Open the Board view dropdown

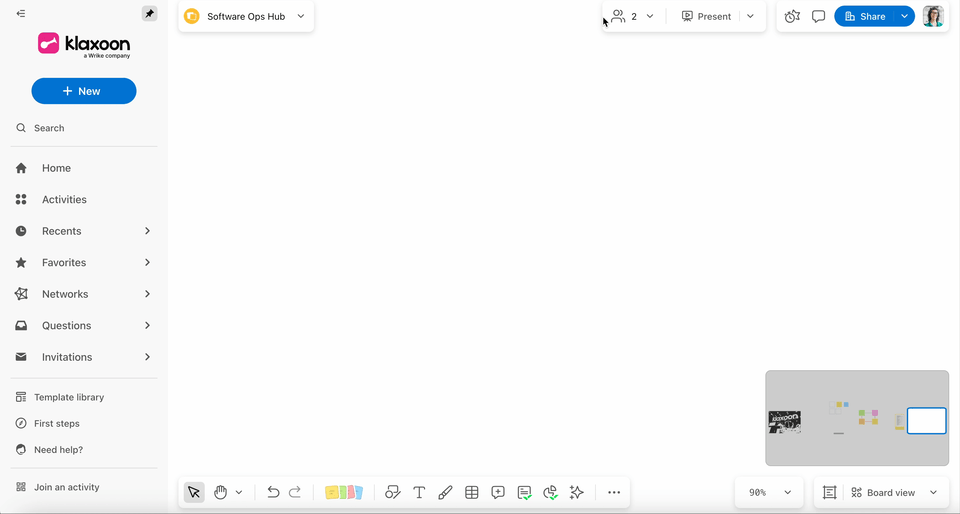894,493
